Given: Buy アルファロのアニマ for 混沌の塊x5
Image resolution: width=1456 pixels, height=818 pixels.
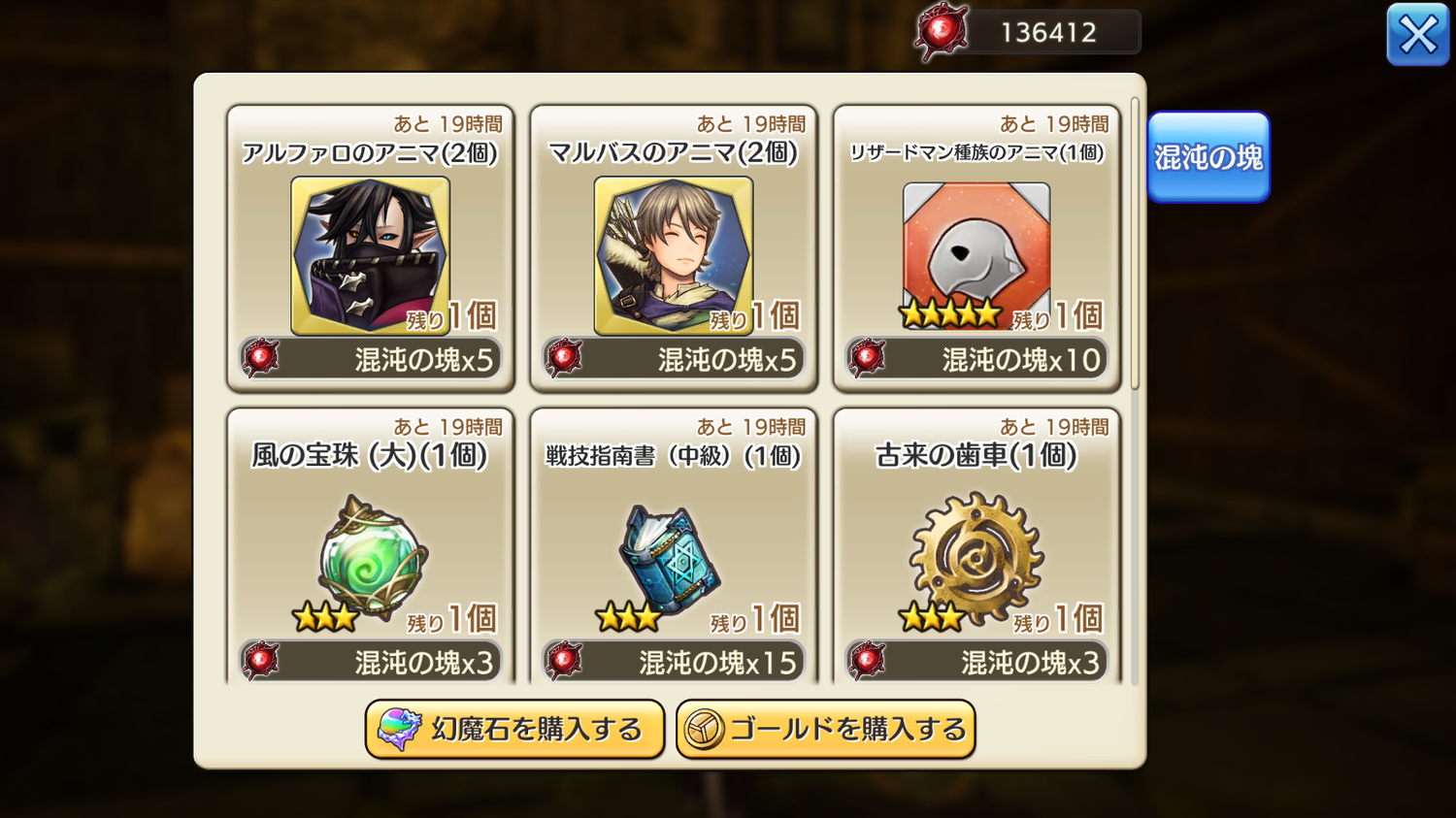Looking at the screenshot, I should point(371,359).
